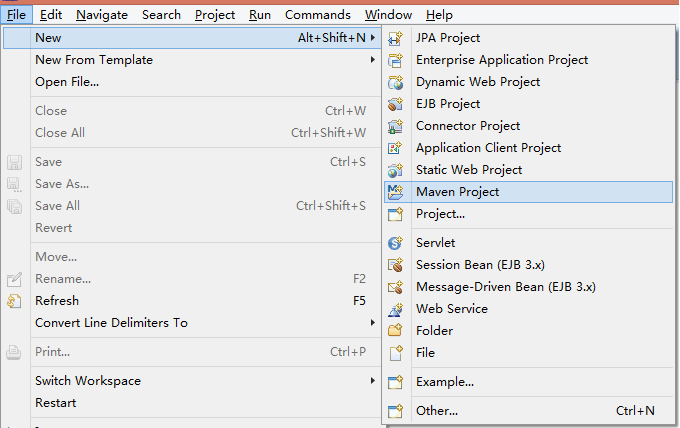680x428 pixels.
Task: Click the Print printer icon
Action: [14, 352]
